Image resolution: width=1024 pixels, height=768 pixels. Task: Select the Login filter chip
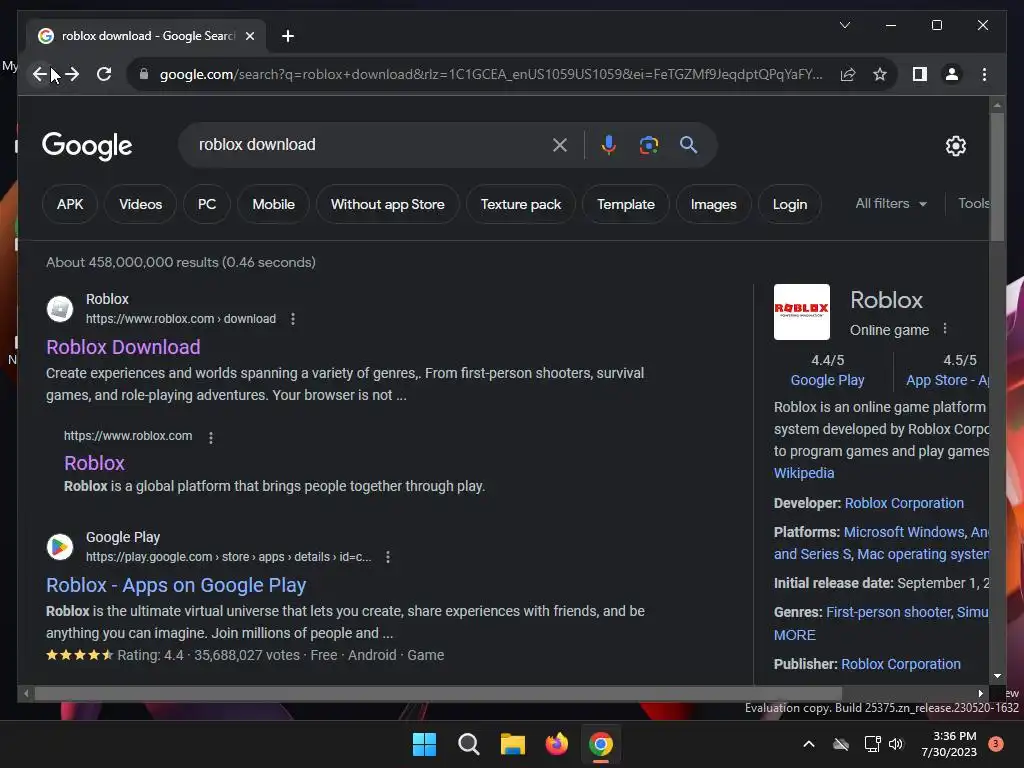point(790,204)
